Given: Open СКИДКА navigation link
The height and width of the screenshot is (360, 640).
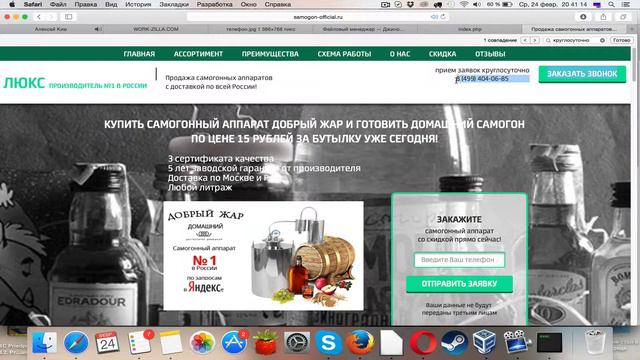Looking at the screenshot, I should (x=442, y=54).
